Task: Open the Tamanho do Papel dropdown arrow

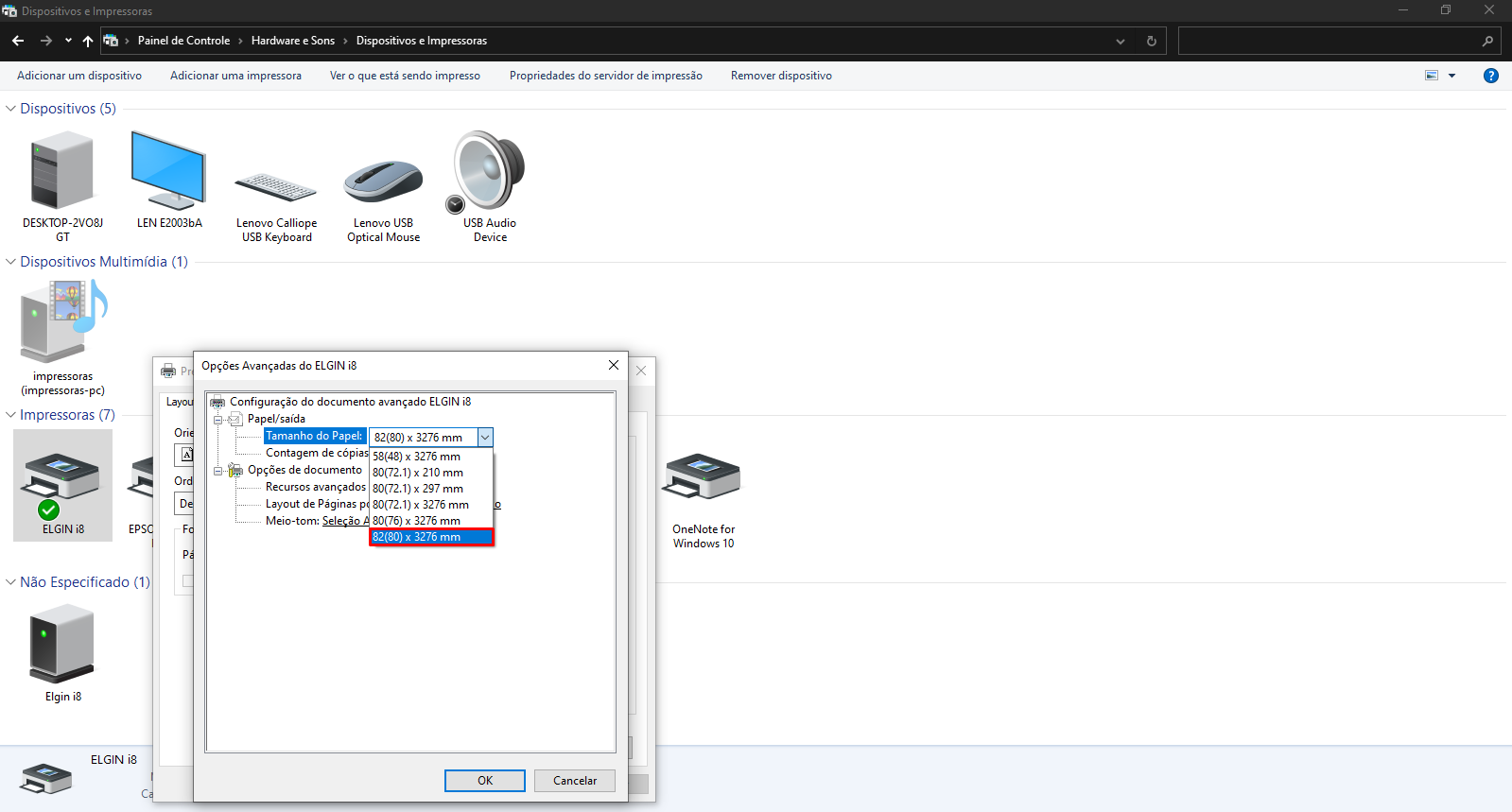Action: pyautogui.click(x=485, y=437)
